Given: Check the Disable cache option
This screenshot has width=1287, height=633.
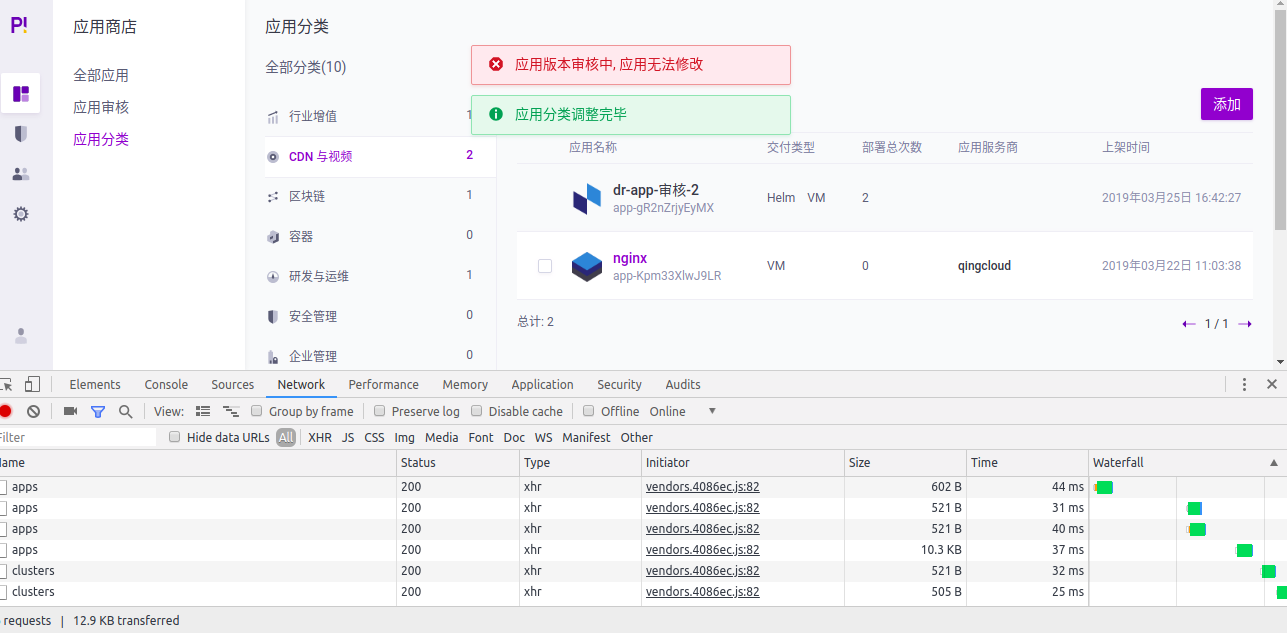Looking at the screenshot, I should (477, 411).
